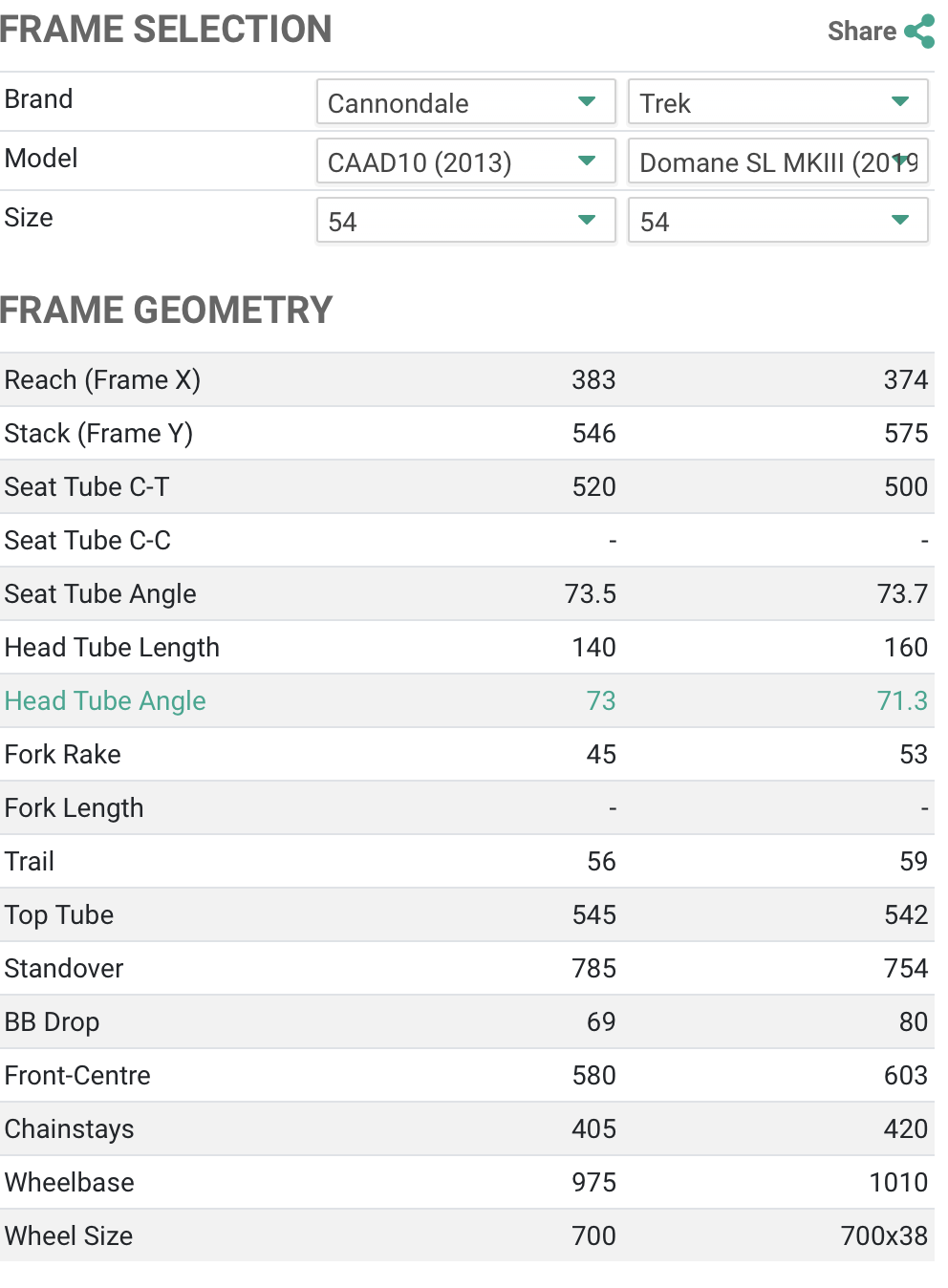The image size is (948, 1288).
Task: Click the Brand row label
Action: (x=39, y=99)
